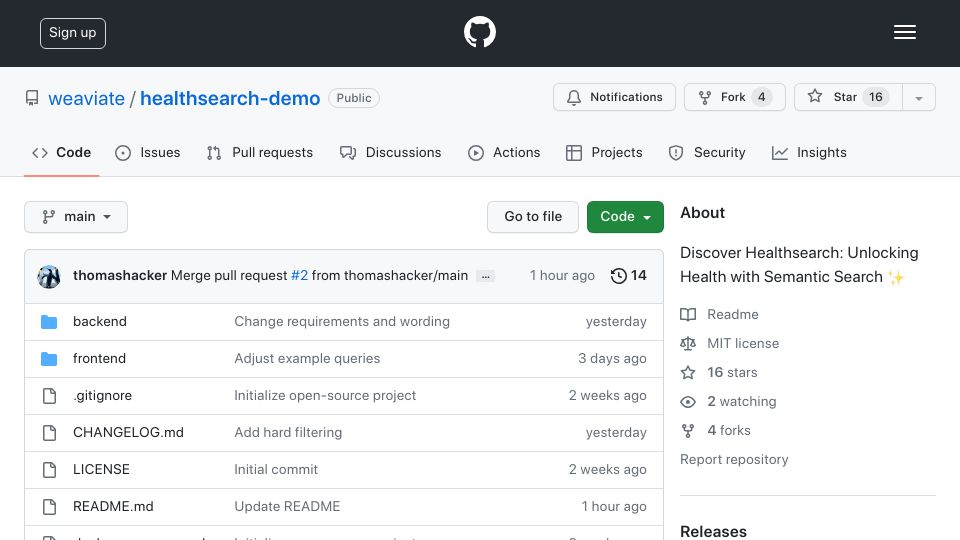This screenshot has height=540, width=960.
Task: Open 'Update README' commit link
Action: (287, 506)
